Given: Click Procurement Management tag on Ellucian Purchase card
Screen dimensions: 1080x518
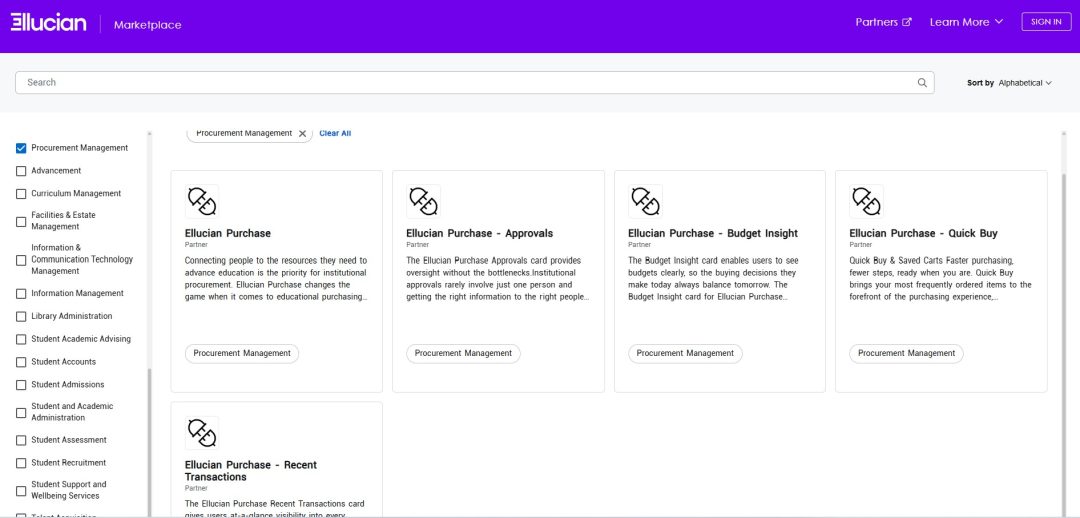Looking at the screenshot, I should (242, 353).
